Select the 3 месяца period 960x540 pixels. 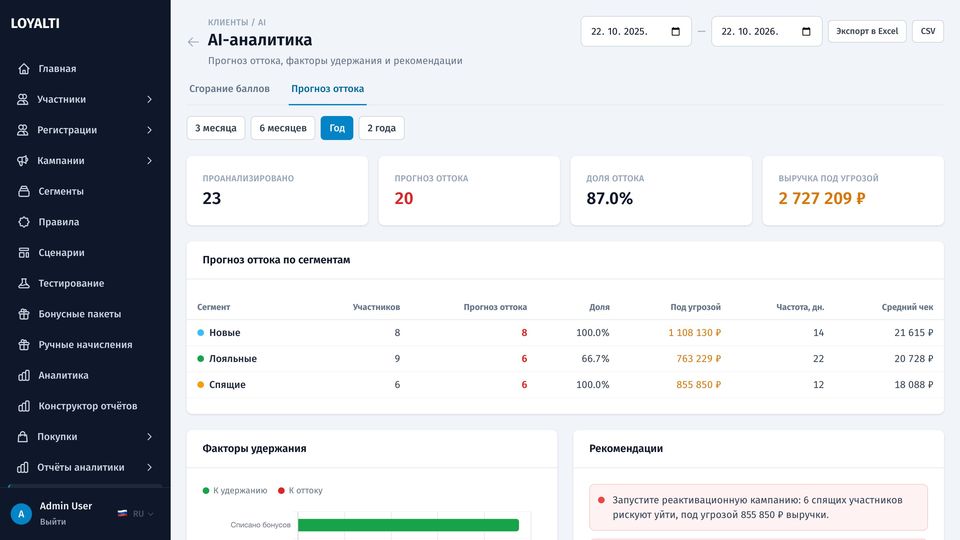[216, 128]
